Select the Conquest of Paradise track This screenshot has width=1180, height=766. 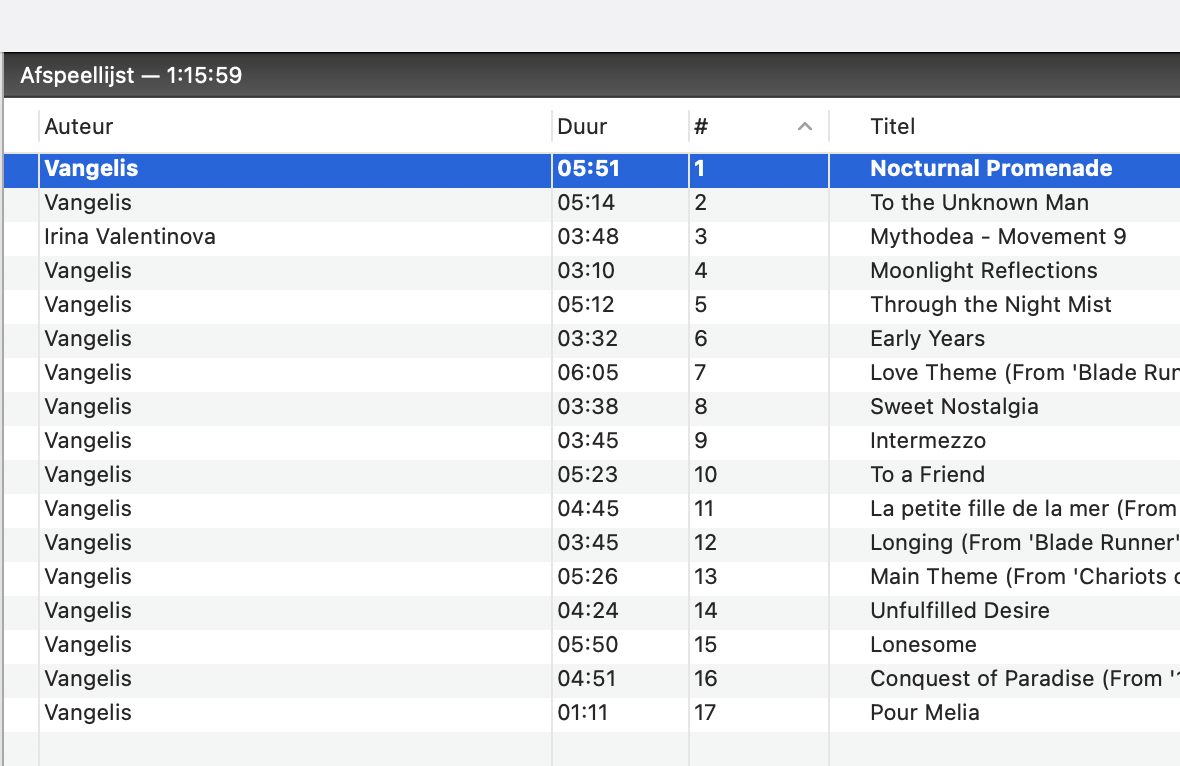pos(1025,679)
